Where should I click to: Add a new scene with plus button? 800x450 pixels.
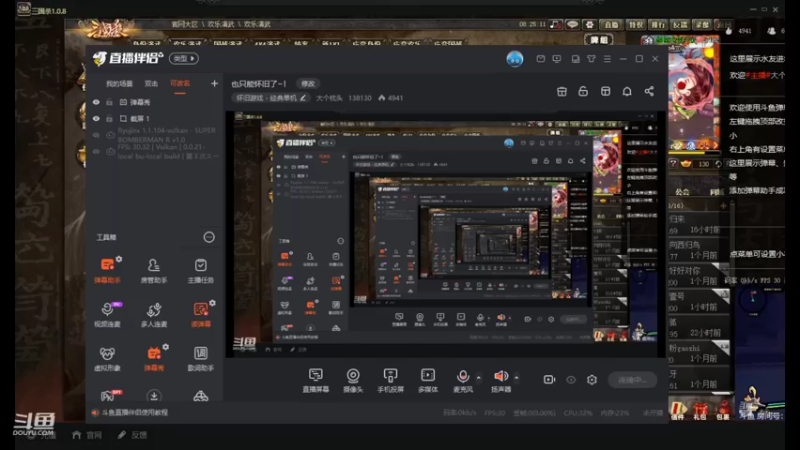pos(214,84)
